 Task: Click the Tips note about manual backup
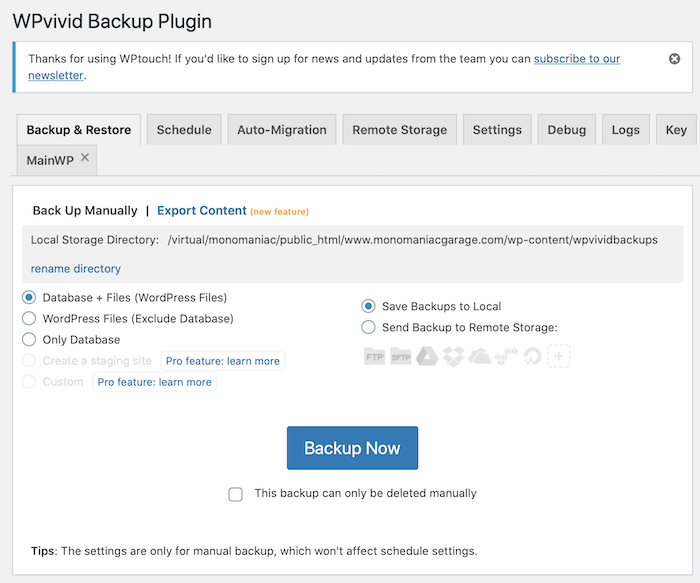[x=254, y=551]
